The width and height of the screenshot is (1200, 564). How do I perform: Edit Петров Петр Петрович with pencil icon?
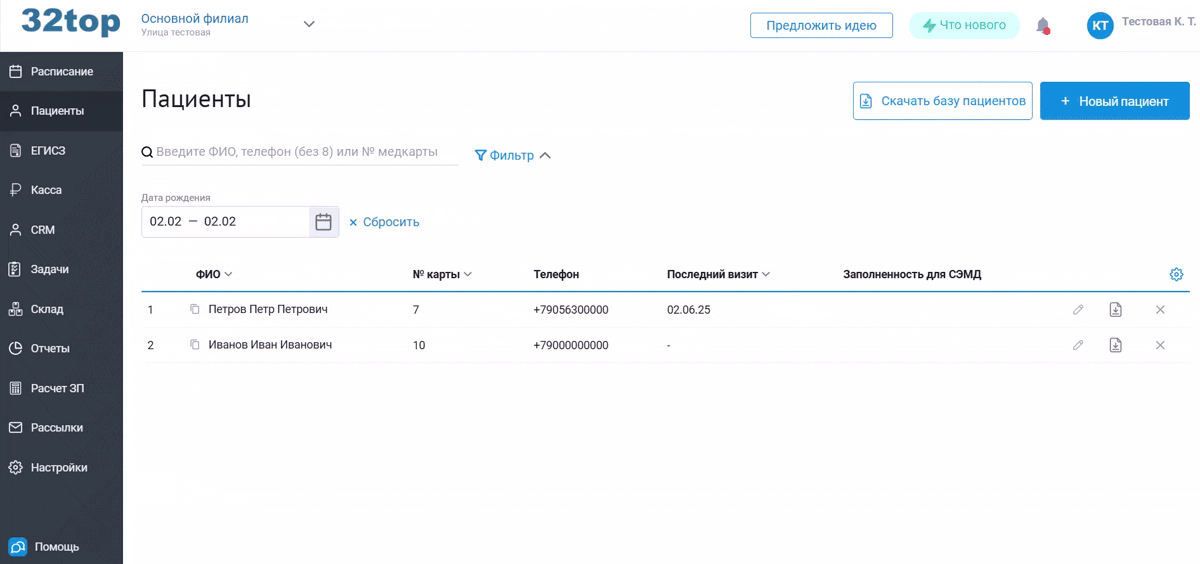pos(1078,310)
